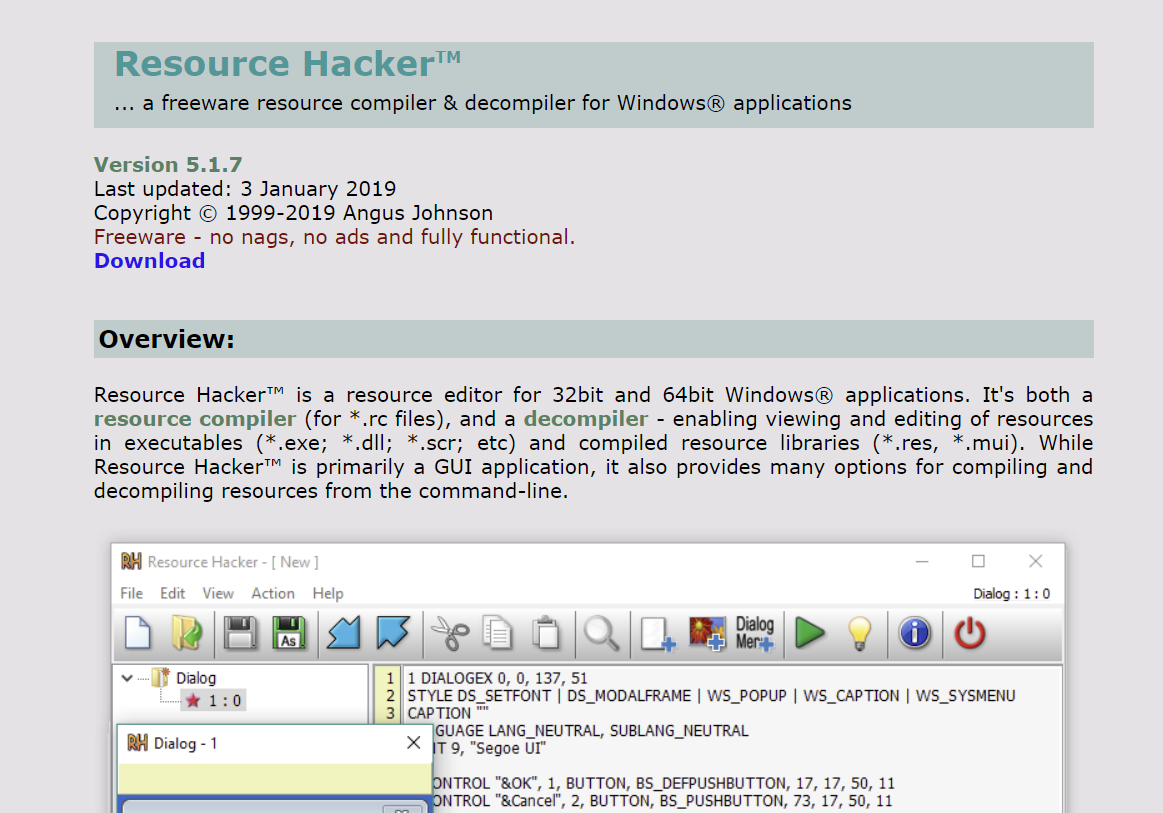This screenshot has height=813, width=1163.
Task: Click line number 2 in the gutter
Action: (389, 696)
